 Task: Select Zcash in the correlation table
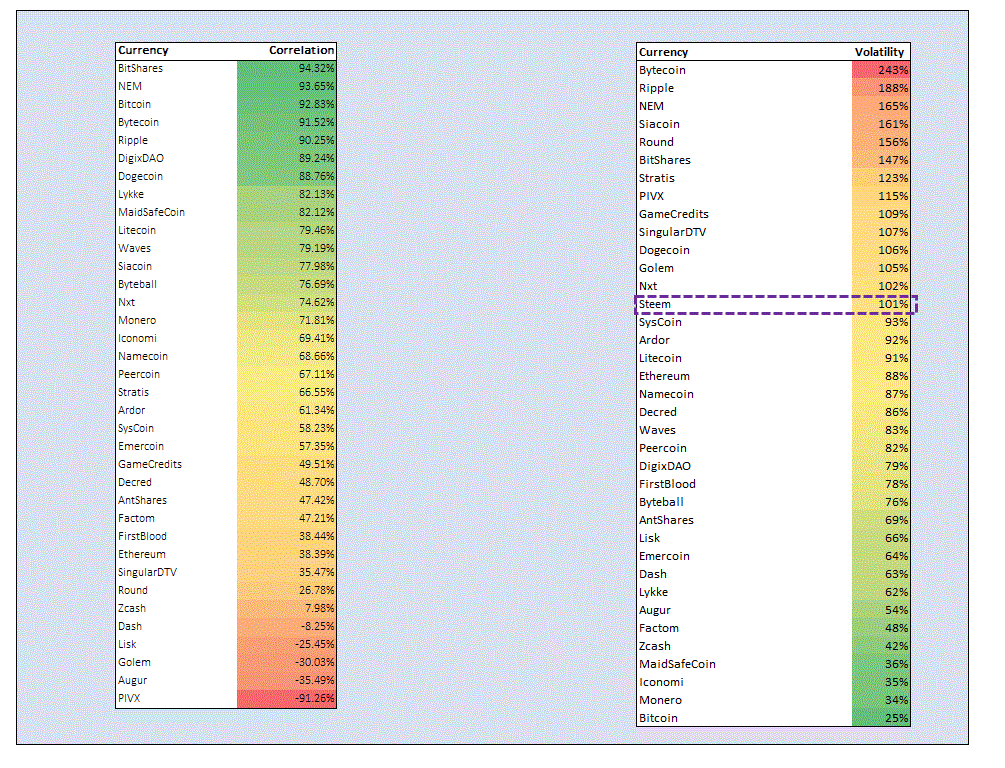point(132,608)
